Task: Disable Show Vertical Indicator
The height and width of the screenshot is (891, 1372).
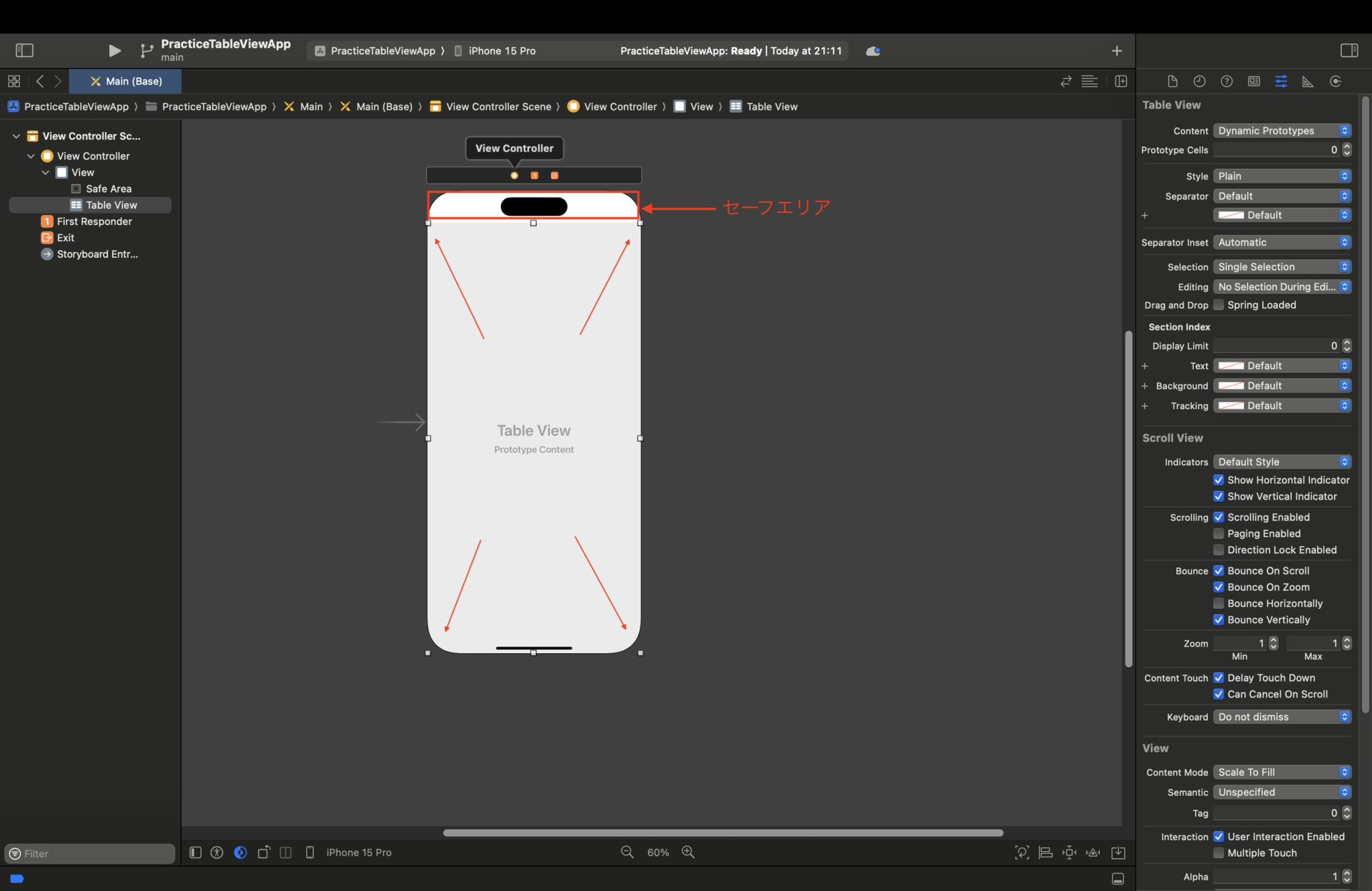Action: (1219, 496)
